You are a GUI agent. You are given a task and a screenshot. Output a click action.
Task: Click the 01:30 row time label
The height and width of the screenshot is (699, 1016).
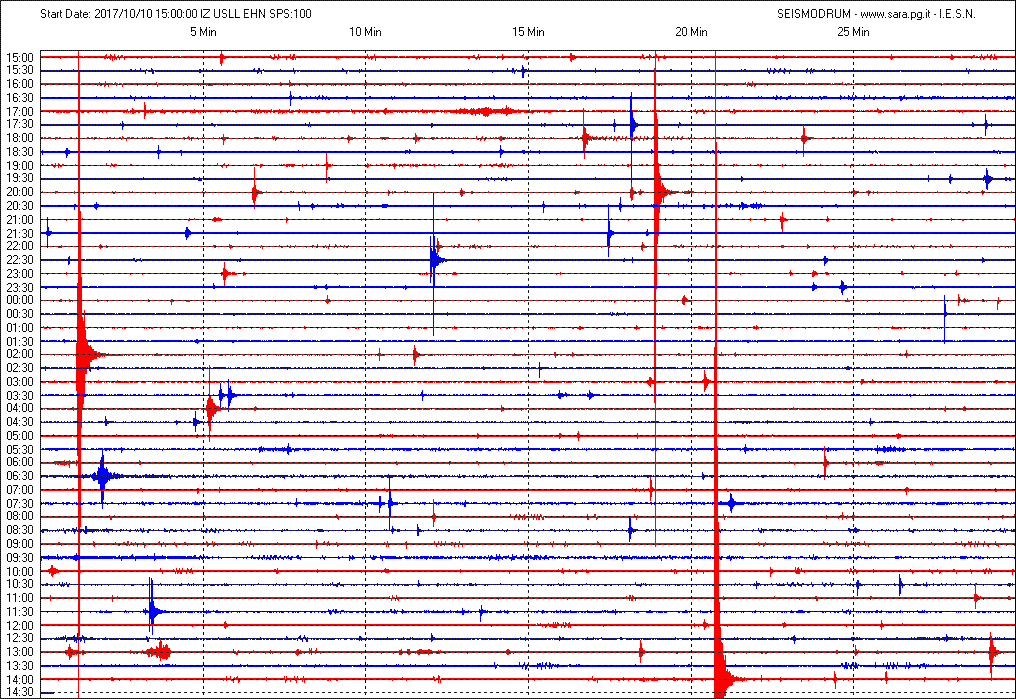(20, 341)
